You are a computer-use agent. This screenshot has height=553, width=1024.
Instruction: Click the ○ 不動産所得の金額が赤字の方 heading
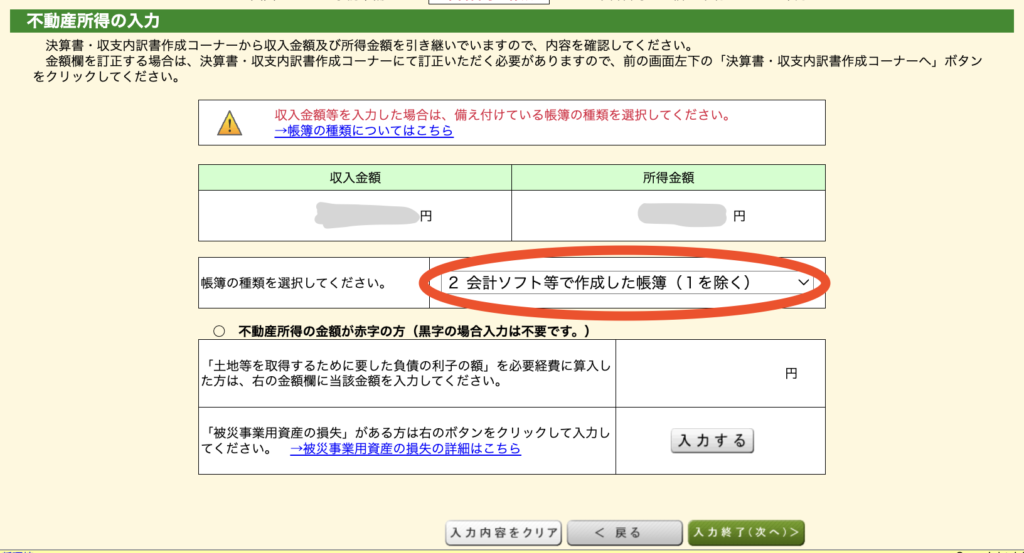[x=401, y=331]
